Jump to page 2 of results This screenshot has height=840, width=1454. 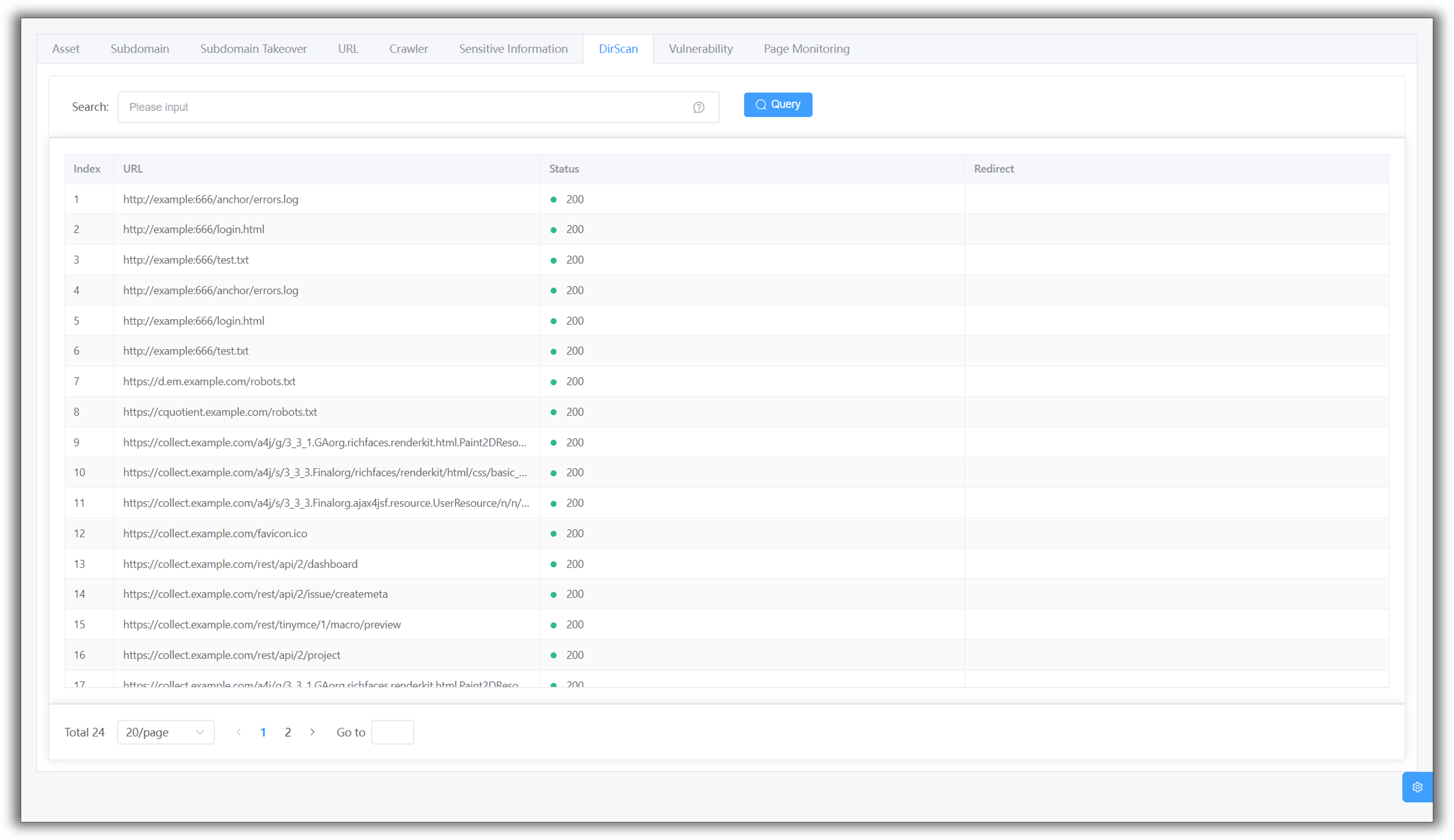tap(288, 732)
